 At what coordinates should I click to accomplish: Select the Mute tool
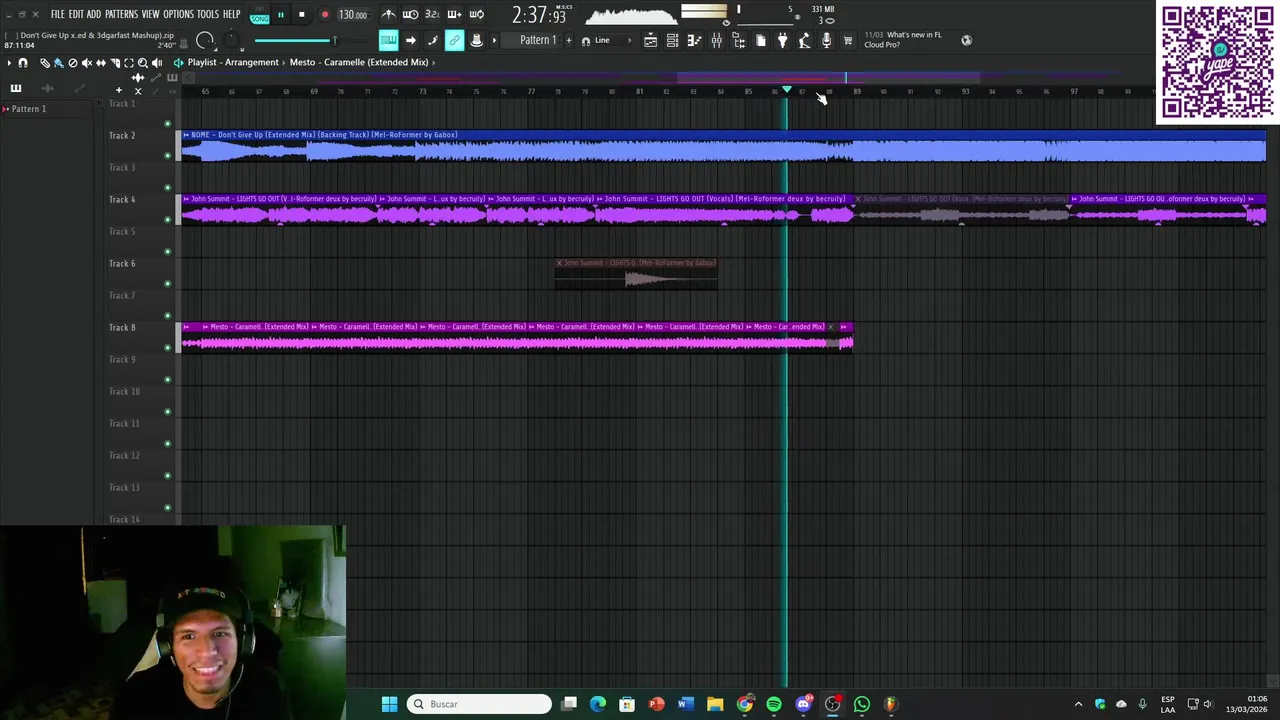pos(87,62)
